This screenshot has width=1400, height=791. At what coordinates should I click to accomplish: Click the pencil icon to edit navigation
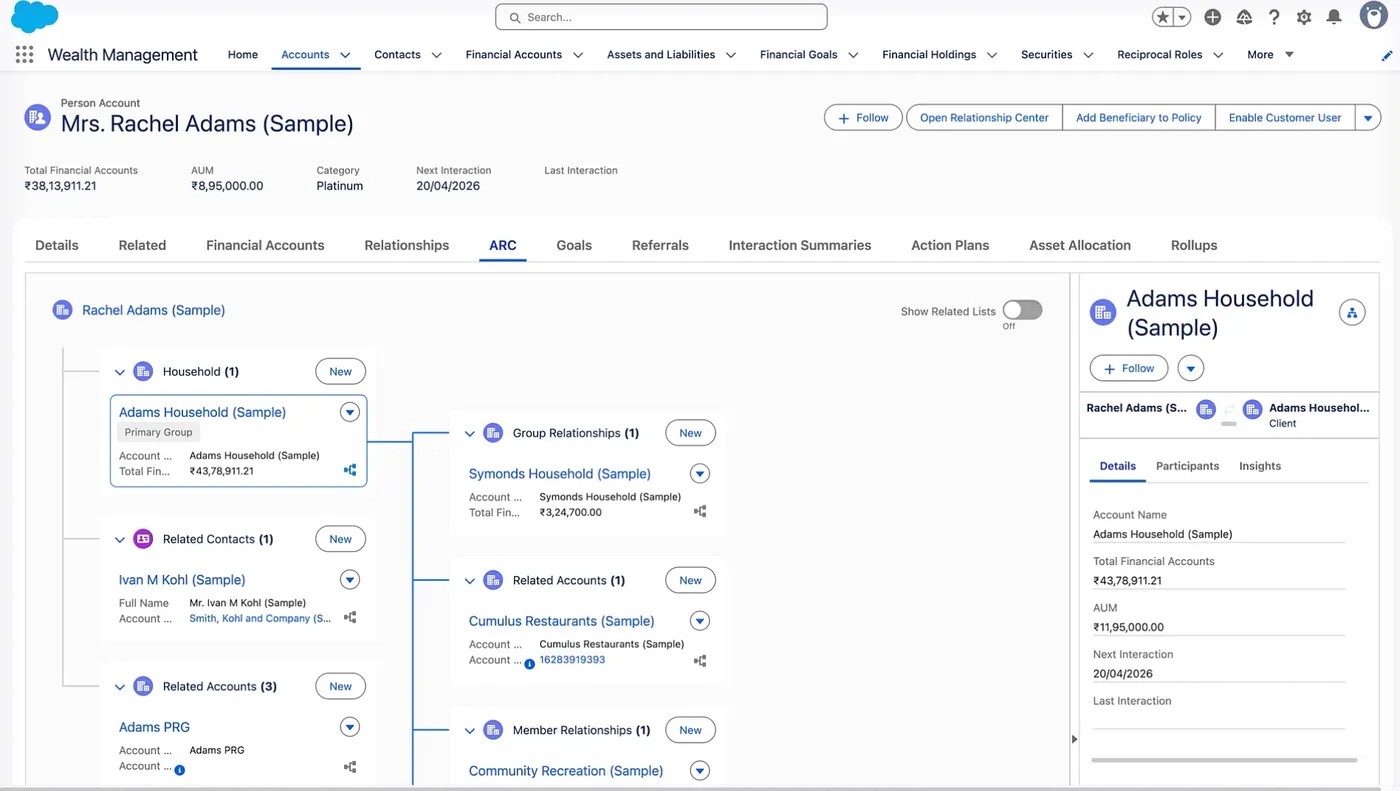click(x=1387, y=56)
